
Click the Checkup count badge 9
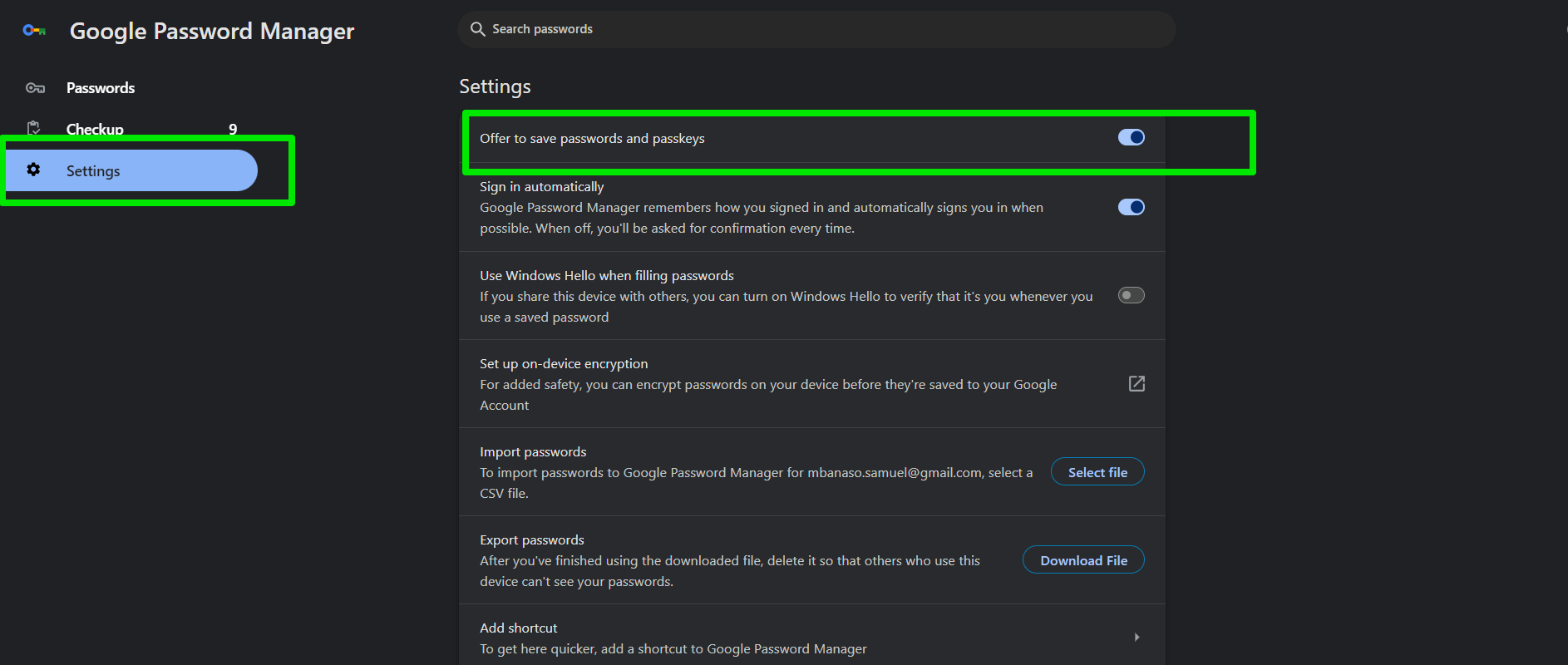pos(233,129)
